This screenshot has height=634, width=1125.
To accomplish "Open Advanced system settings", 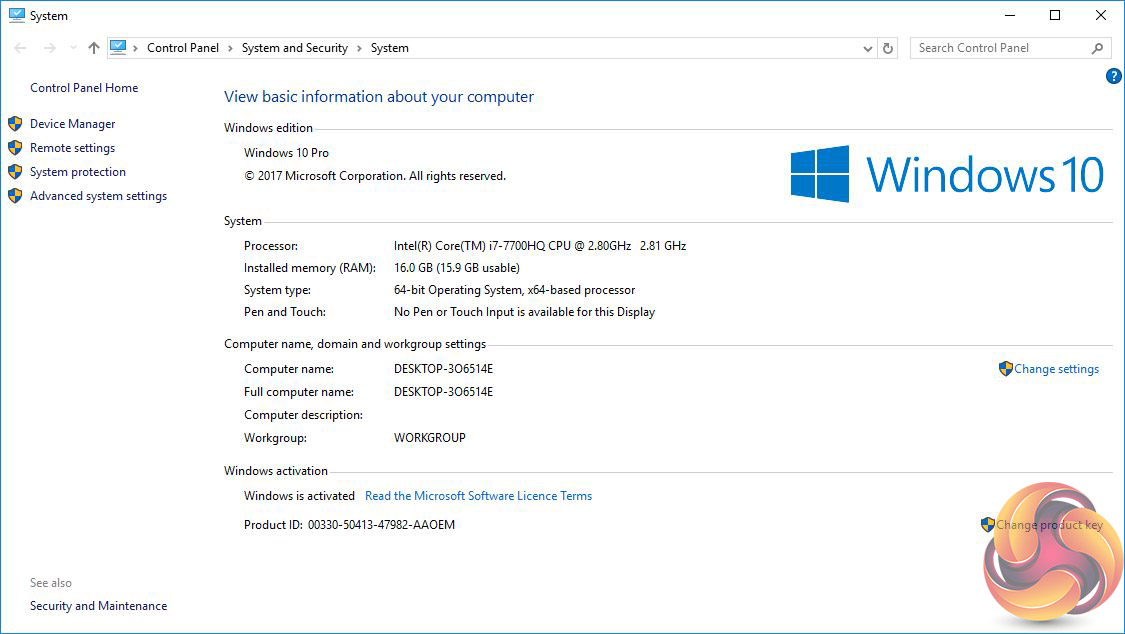I will click(98, 196).
